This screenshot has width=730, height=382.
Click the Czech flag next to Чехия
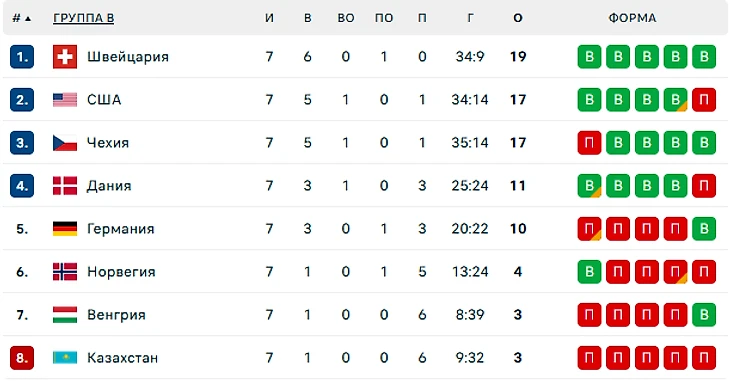click(65, 143)
